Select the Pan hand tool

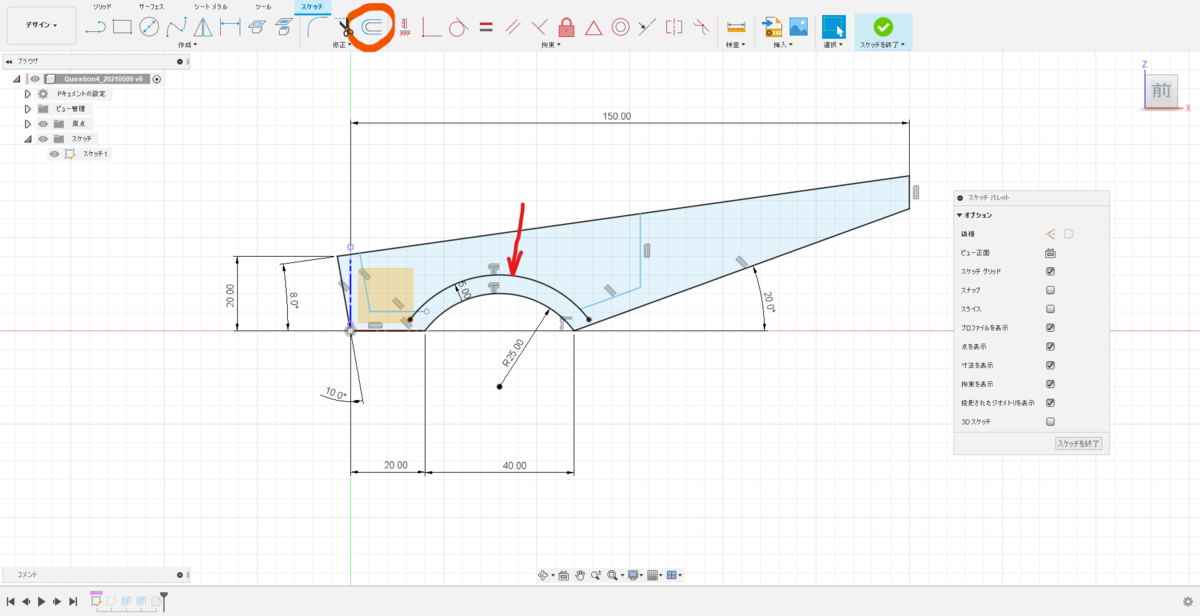click(579, 575)
